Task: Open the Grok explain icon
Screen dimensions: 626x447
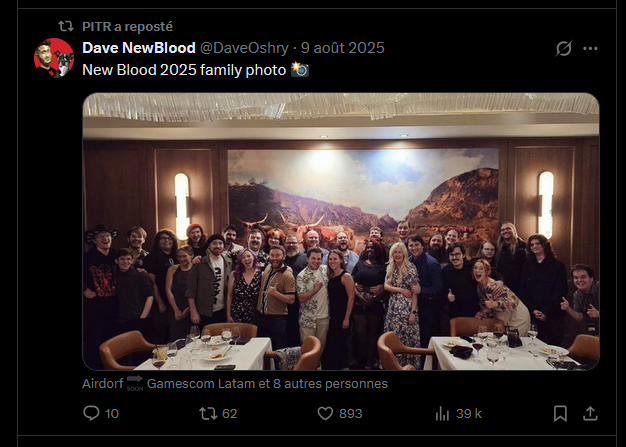Action: point(564,48)
